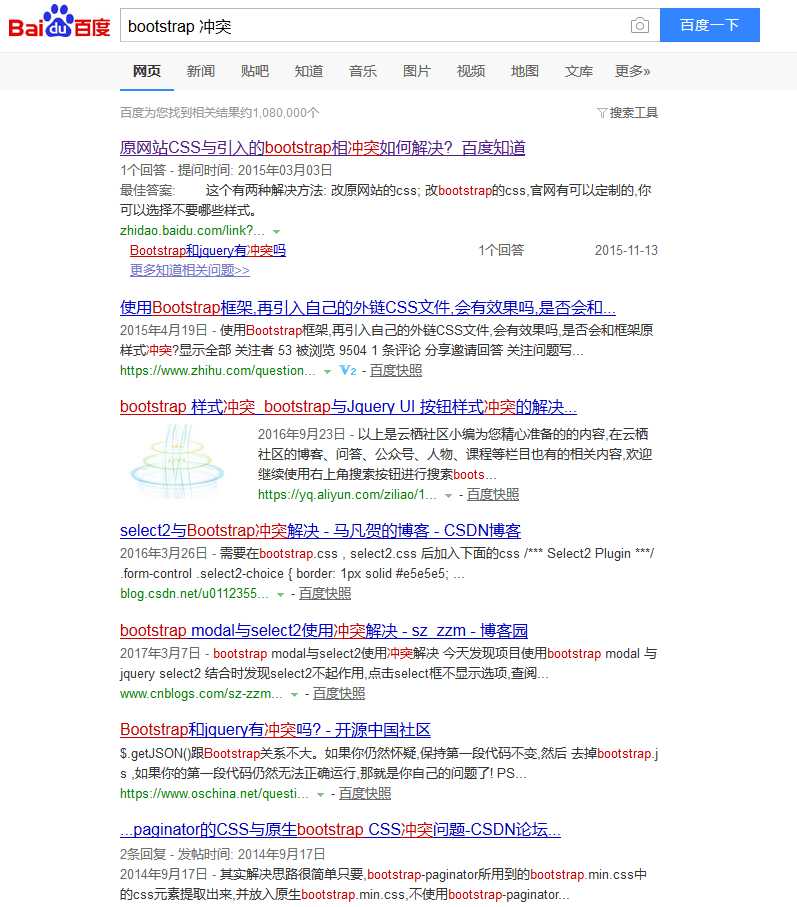Screen dimensions: 797x907
Task: Open 百度快照 for oschina result
Action: 365,794
